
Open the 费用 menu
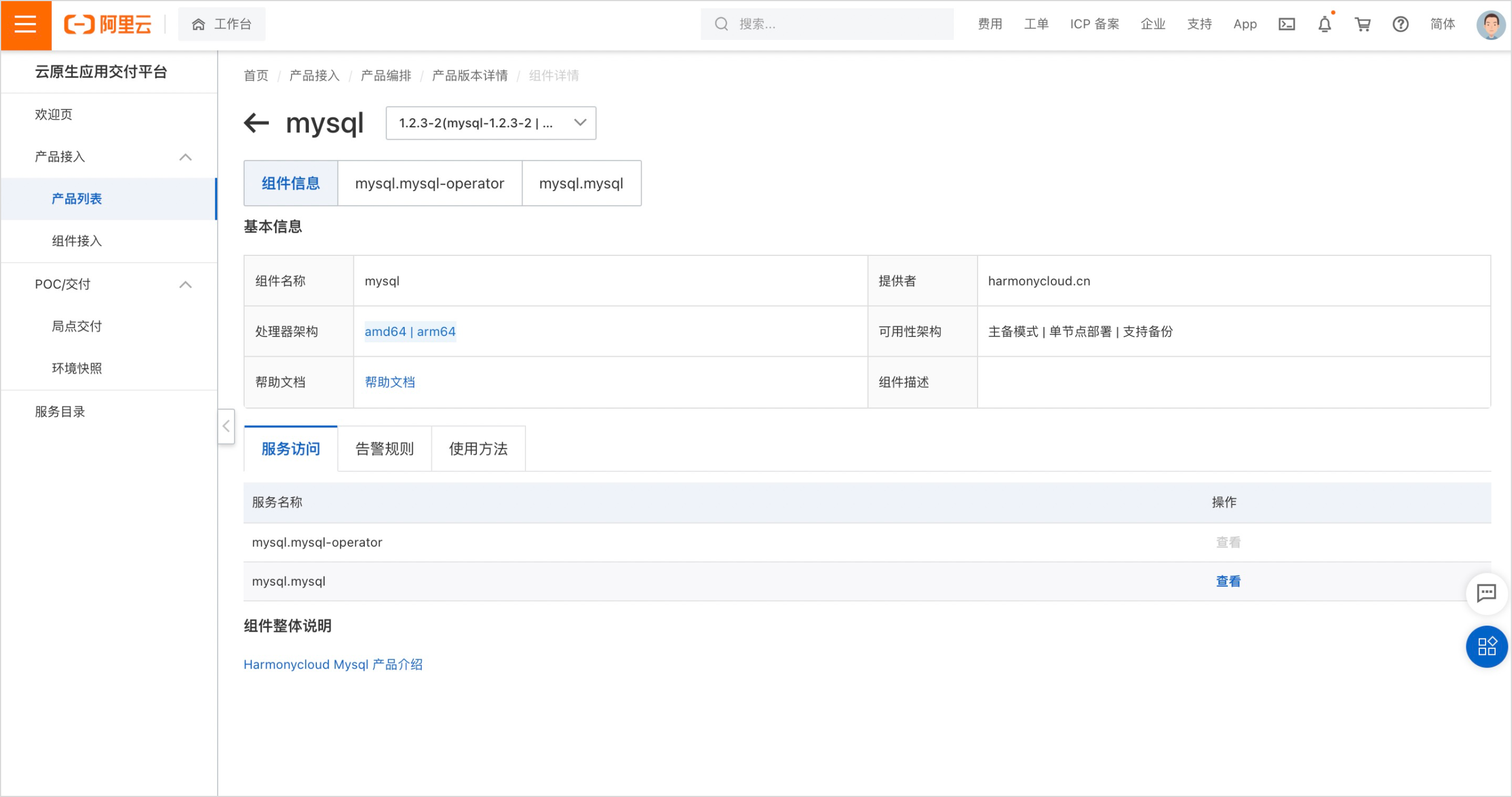coord(989,25)
